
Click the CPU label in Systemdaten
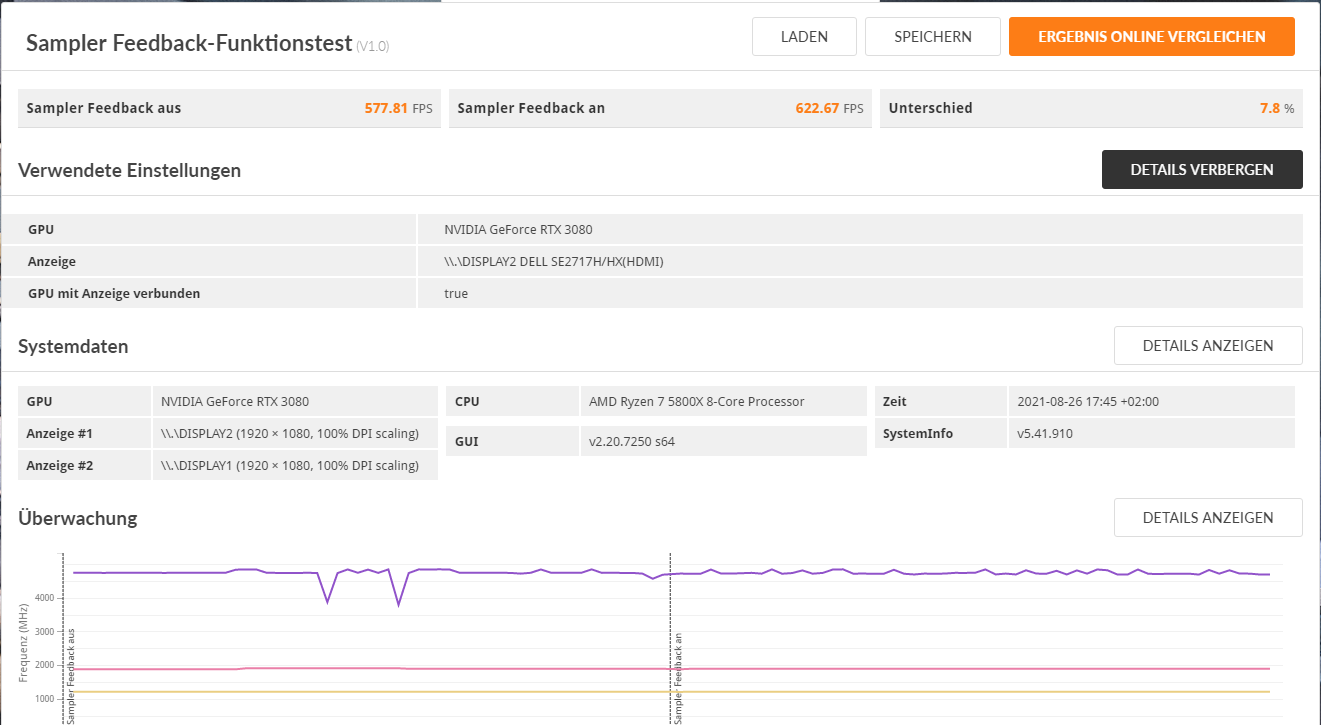467,402
